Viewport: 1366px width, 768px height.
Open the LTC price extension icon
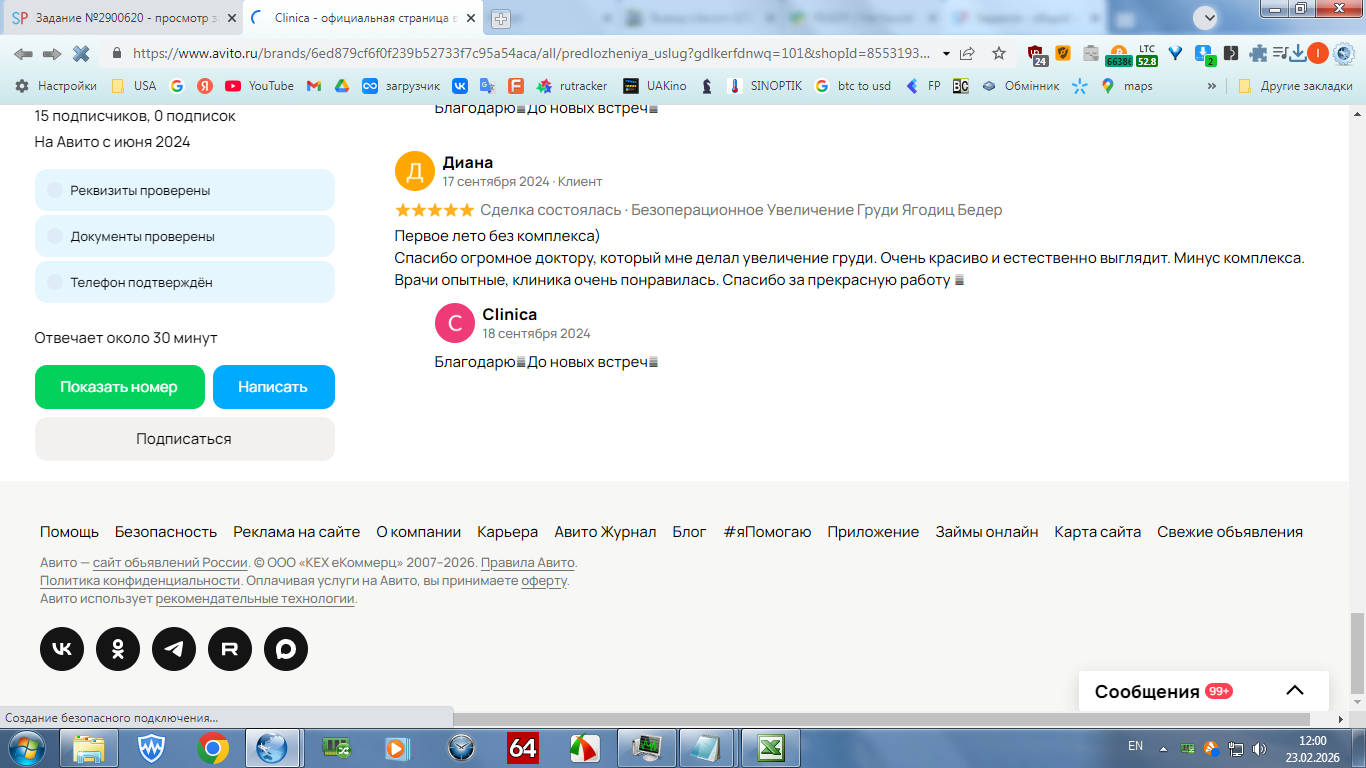click(x=1146, y=54)
